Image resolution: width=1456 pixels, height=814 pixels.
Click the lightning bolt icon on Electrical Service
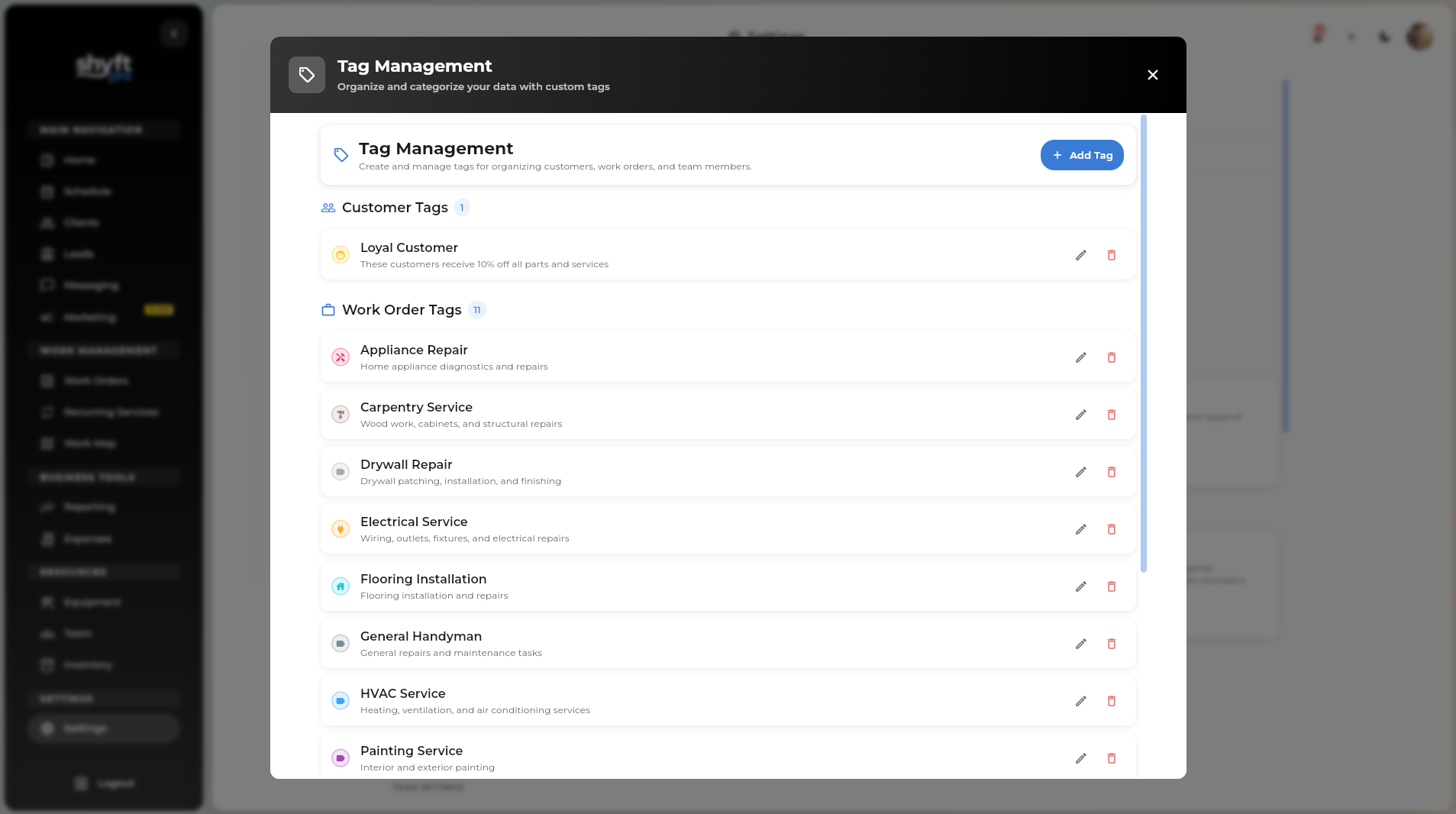tap(341, 528)
